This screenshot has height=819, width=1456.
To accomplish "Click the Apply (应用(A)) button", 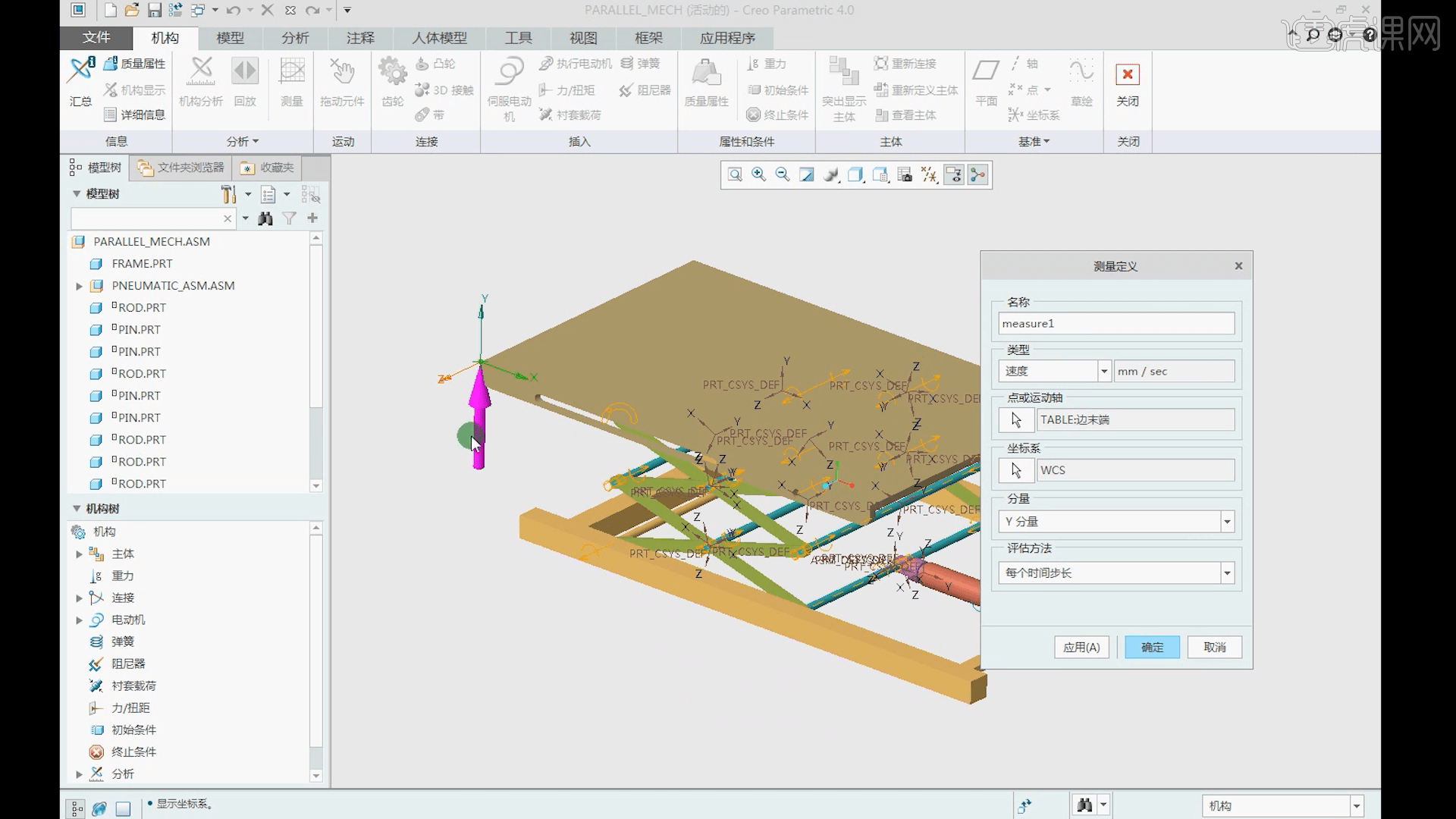I will 1081,647.
